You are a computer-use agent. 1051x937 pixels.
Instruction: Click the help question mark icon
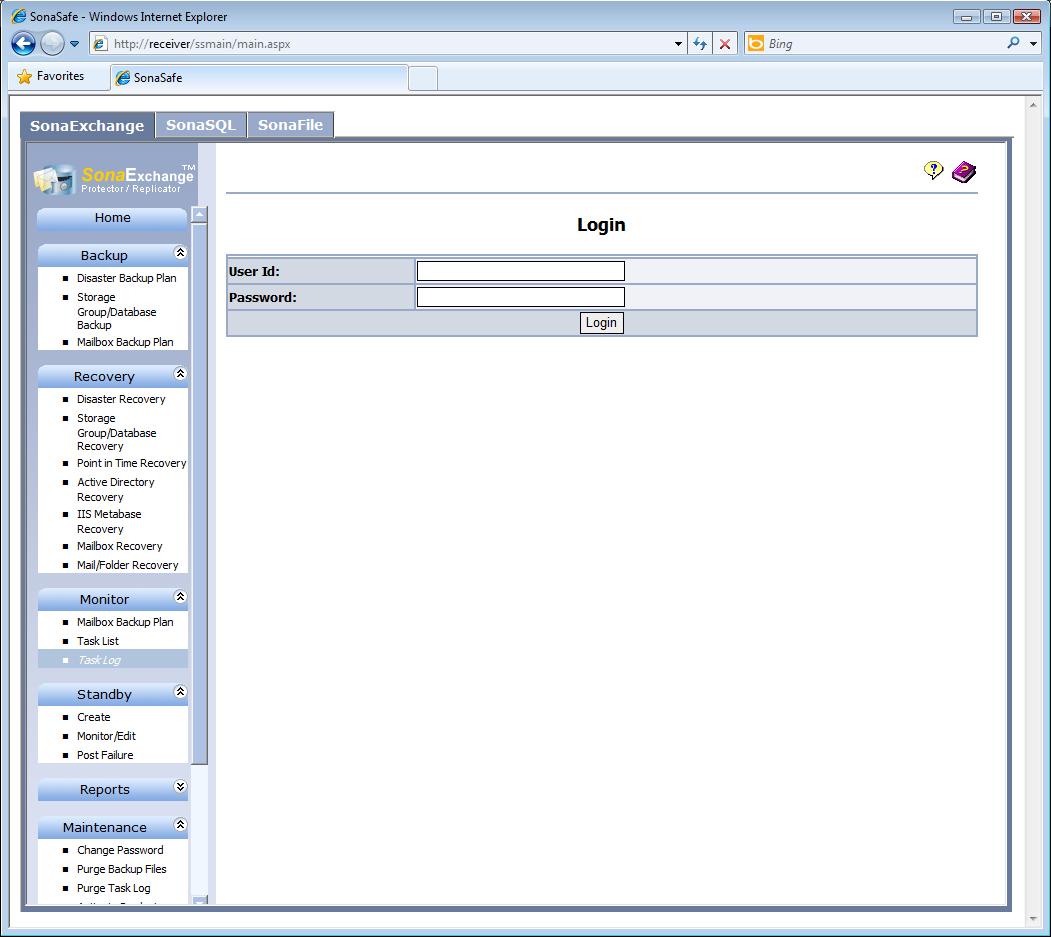coord(933,171)
